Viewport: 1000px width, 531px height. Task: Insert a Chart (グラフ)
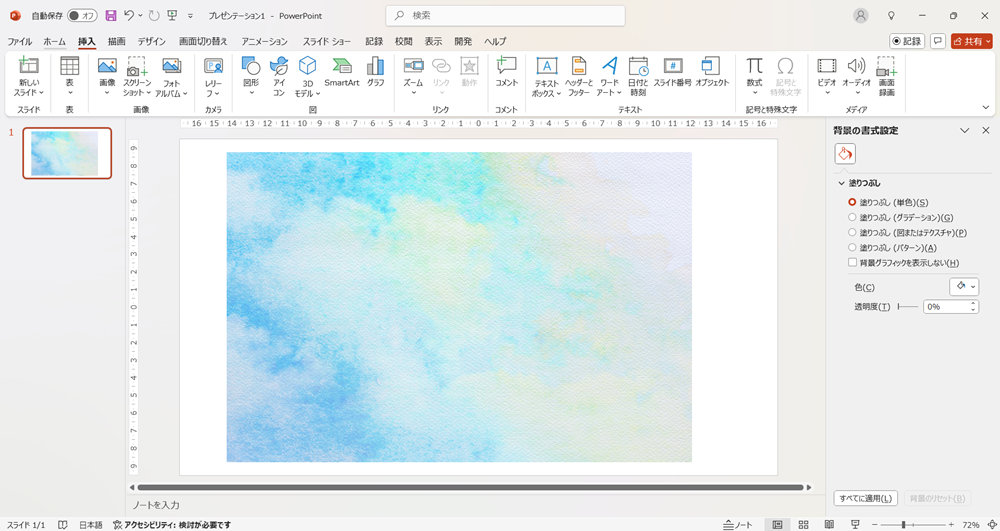(x=376, y=66)
